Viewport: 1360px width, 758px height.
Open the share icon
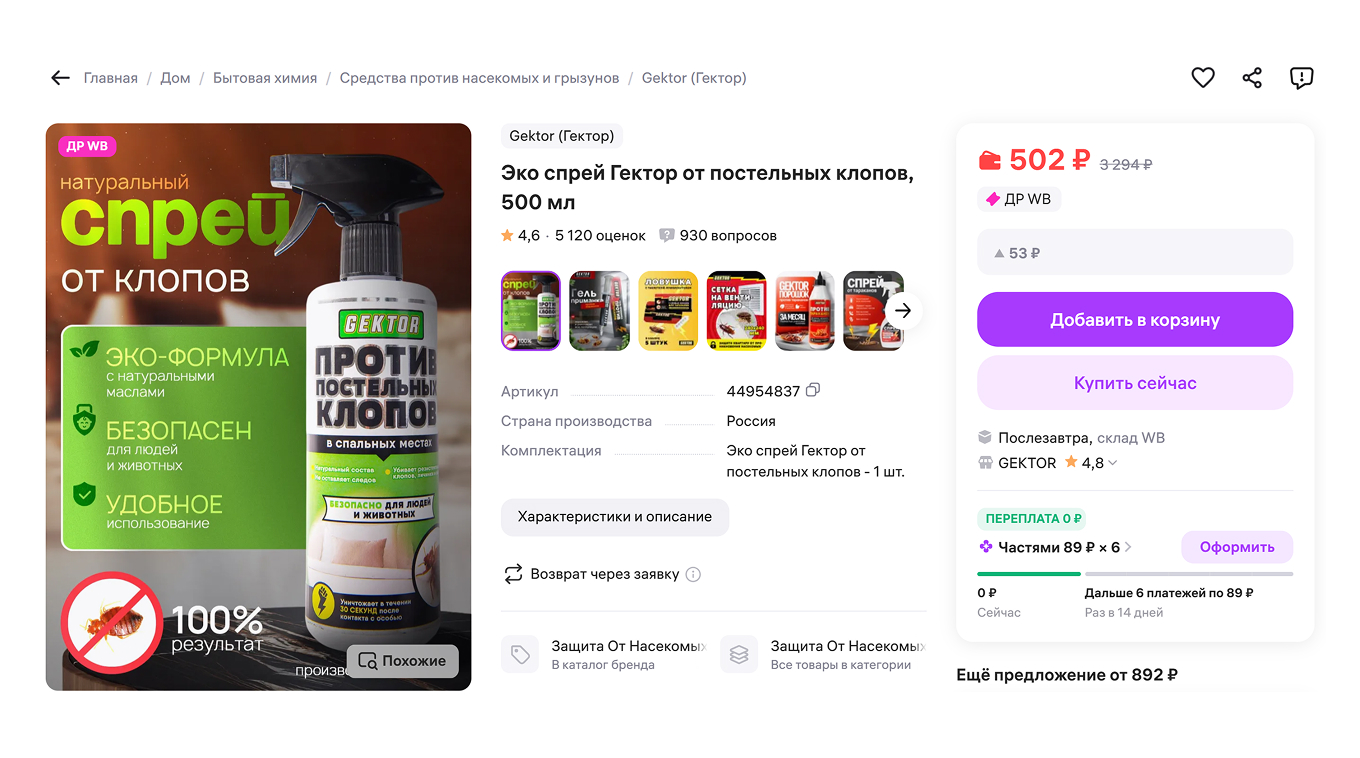[1252, 77]
